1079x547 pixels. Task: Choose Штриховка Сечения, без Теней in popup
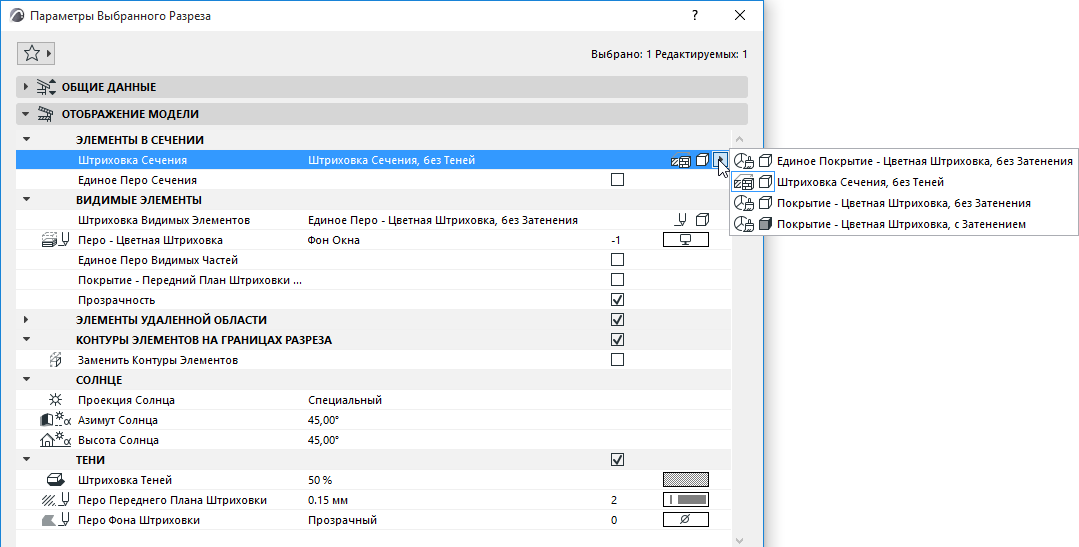(x=904, y=182)
